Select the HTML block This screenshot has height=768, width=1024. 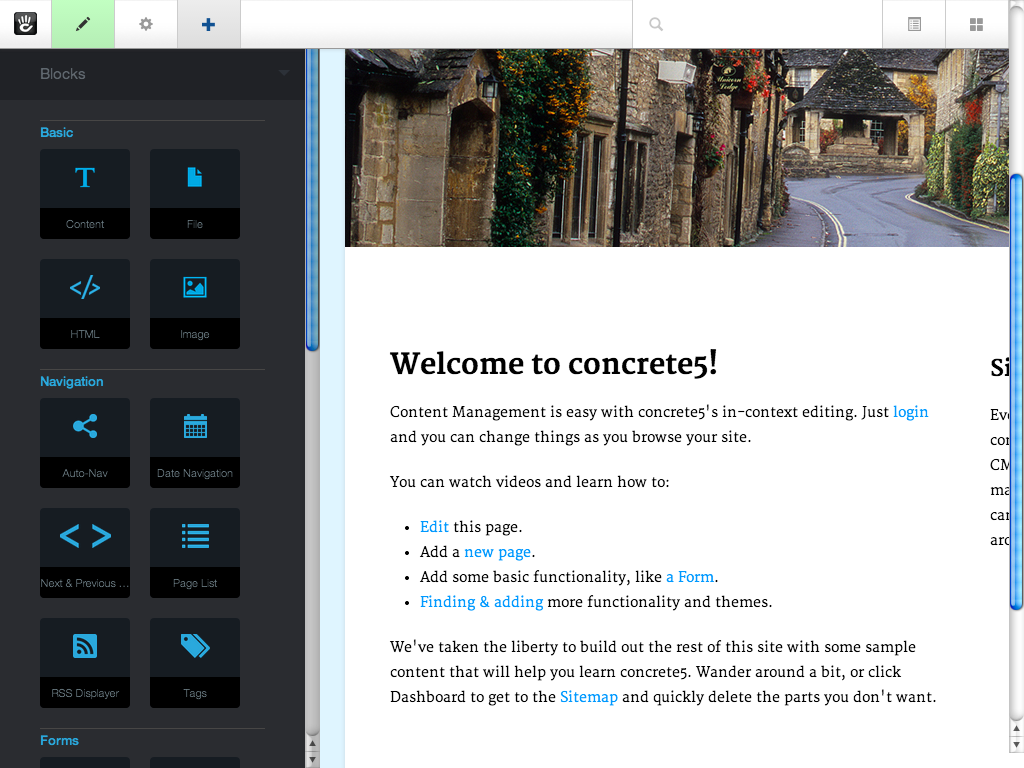pos(85,304)
